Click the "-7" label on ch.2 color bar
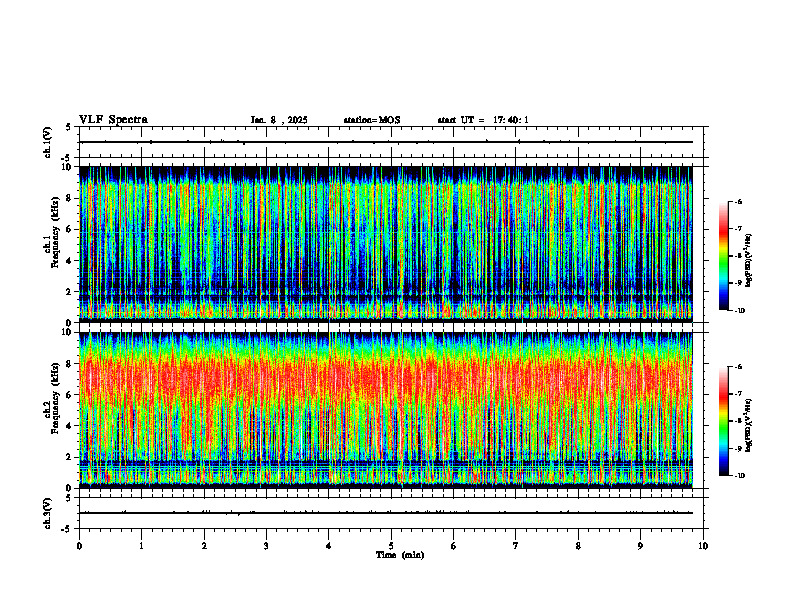This screenshot has height=612, width=792. coord(739,394)
